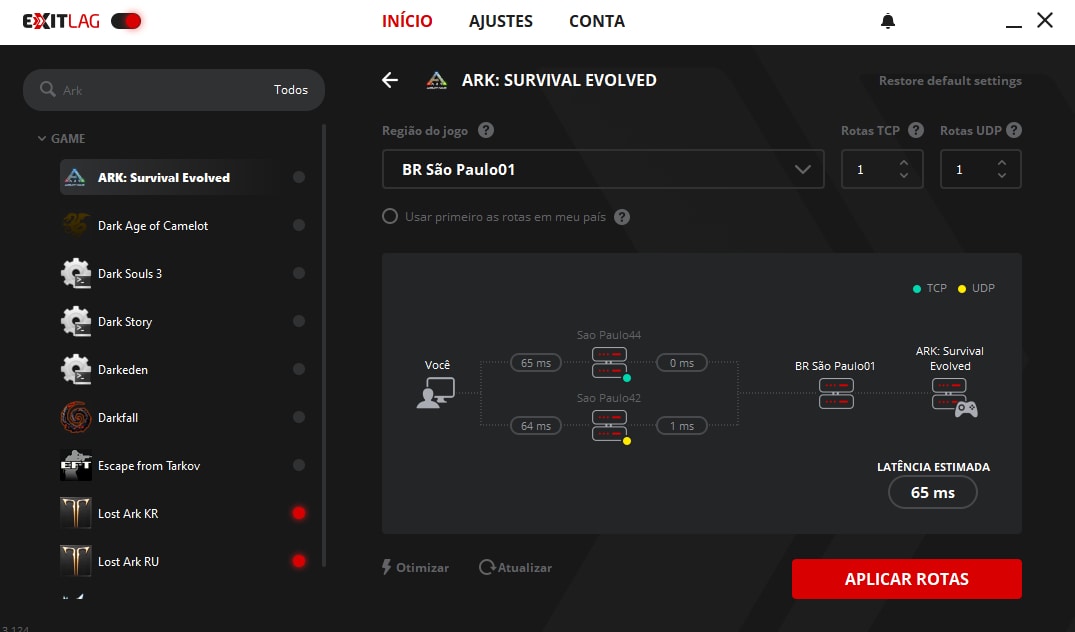Image resolution: width=1075 pixels, height=632 pixels.
Task: Collapse the GAME category in sidebar
Action: tap(42, 139)
